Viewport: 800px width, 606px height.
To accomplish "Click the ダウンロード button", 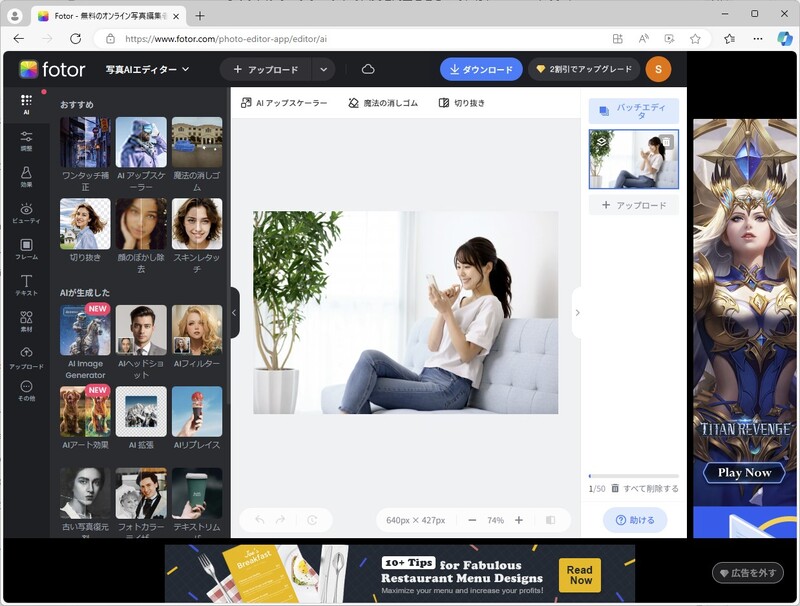I will point(484,69).
